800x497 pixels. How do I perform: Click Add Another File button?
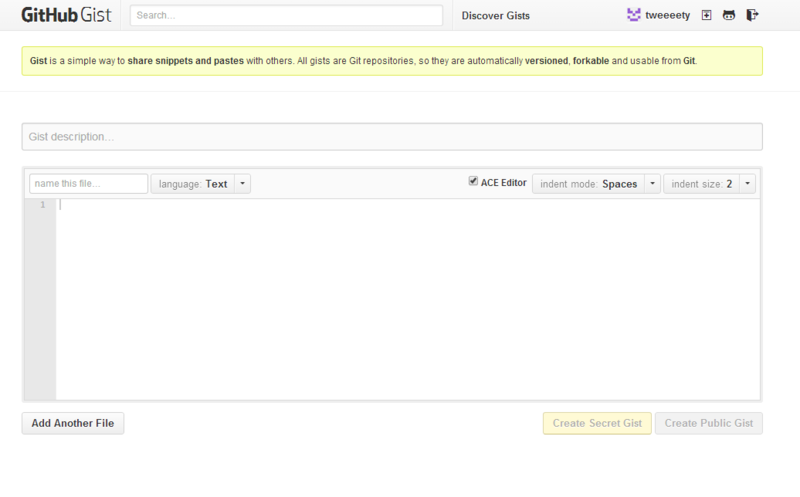point(72,423)
